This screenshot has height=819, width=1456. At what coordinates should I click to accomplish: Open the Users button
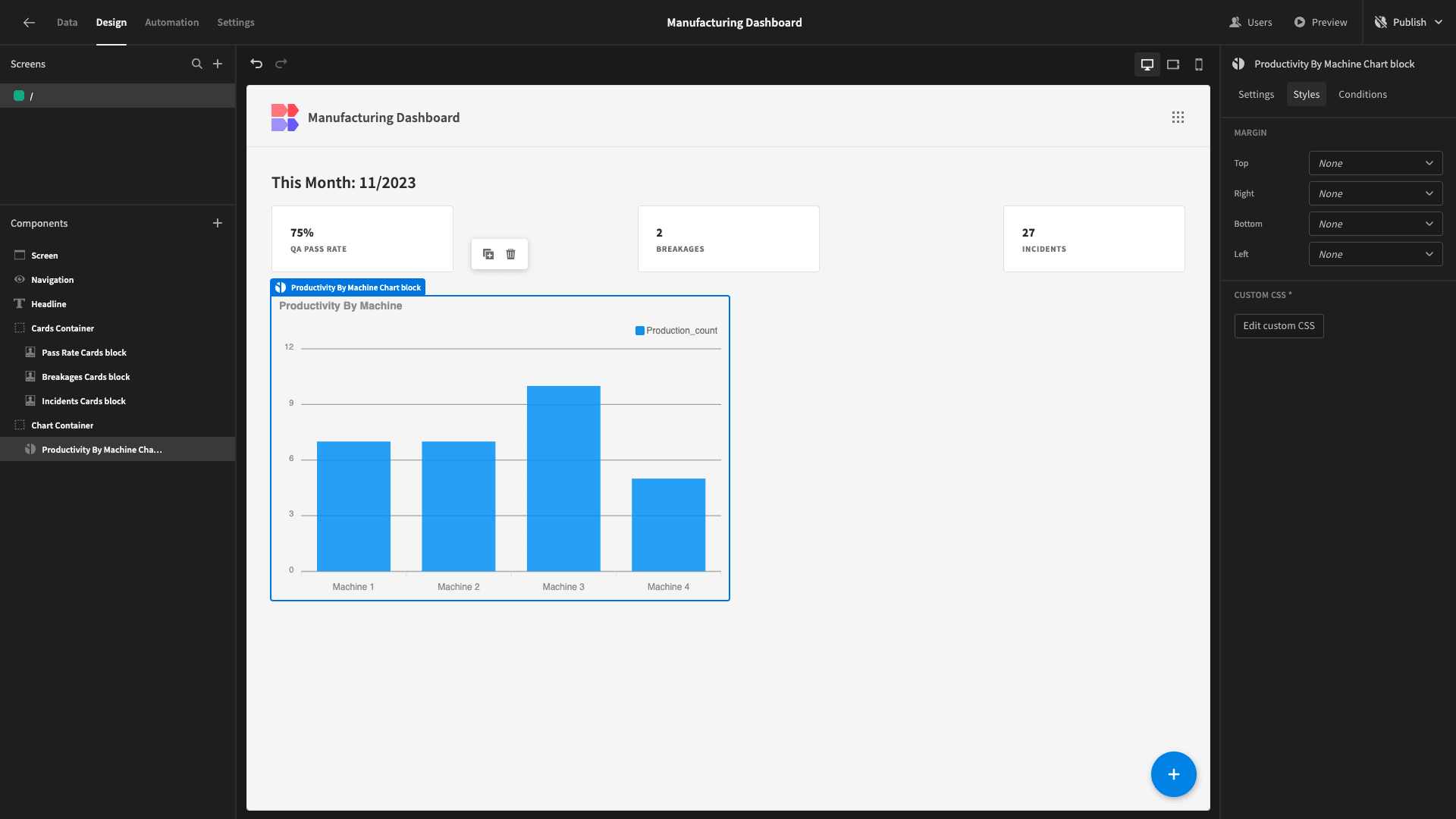tap(1251, 23)
